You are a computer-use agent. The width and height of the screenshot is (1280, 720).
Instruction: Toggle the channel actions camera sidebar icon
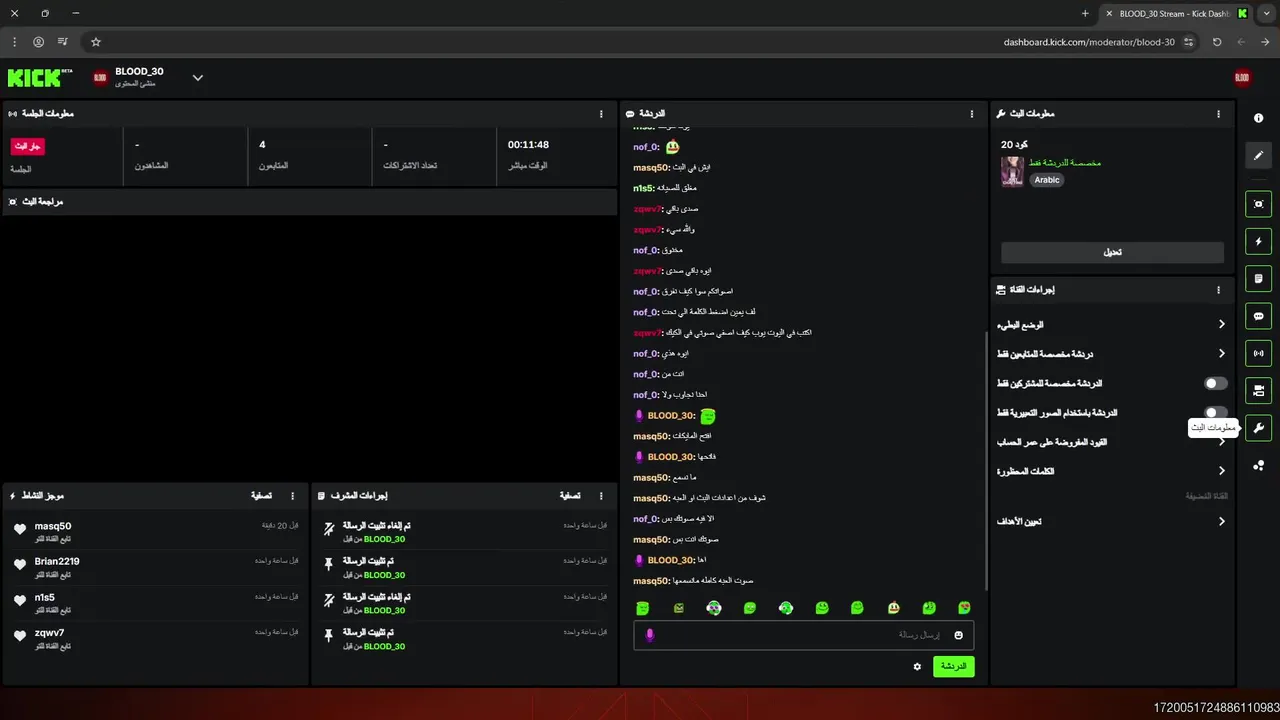pos(1258,390)
